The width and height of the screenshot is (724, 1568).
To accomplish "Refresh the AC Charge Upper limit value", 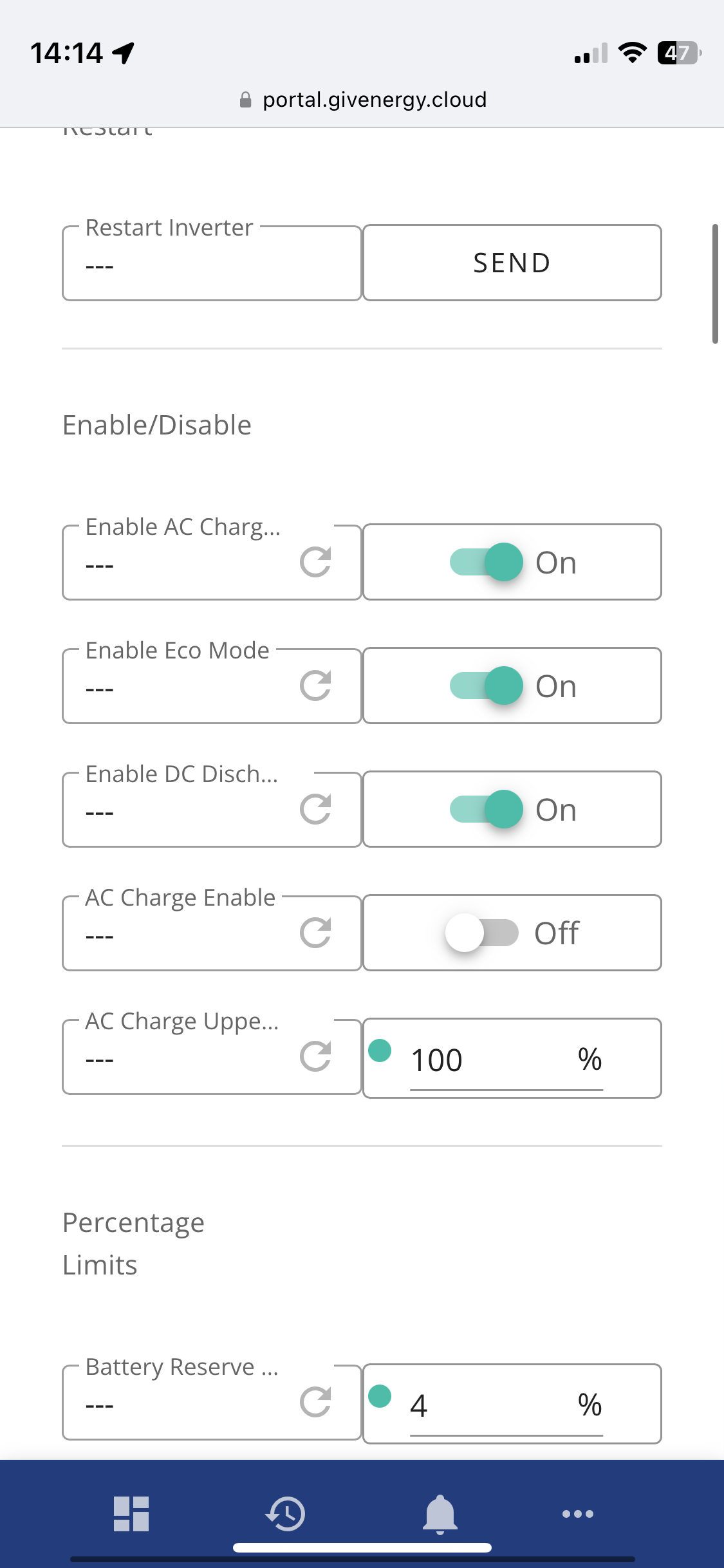I will tap(315, 1056).
